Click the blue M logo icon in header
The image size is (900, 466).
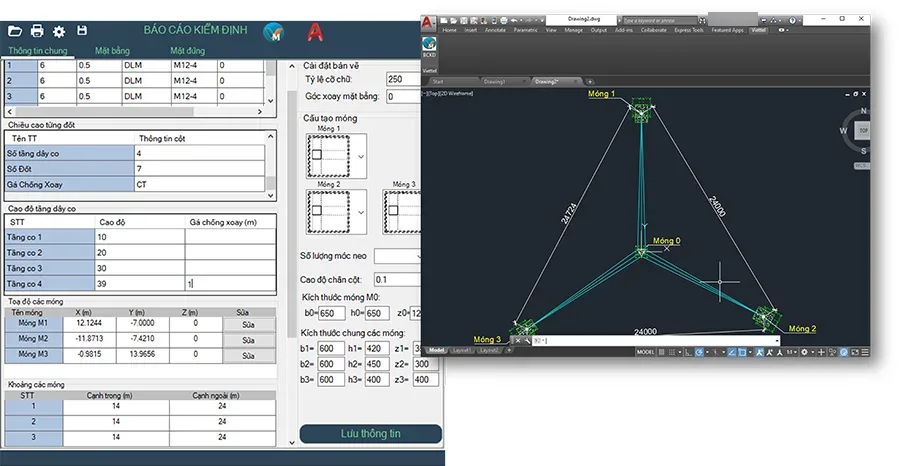(274, 32)
